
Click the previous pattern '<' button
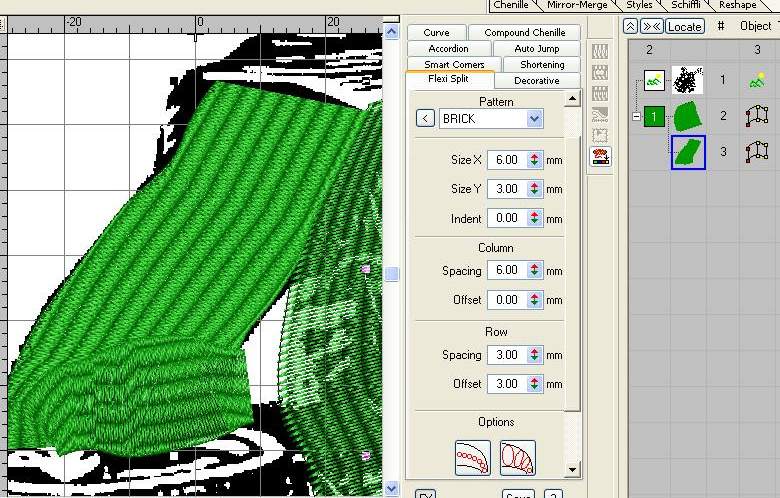tap(425, 119)
